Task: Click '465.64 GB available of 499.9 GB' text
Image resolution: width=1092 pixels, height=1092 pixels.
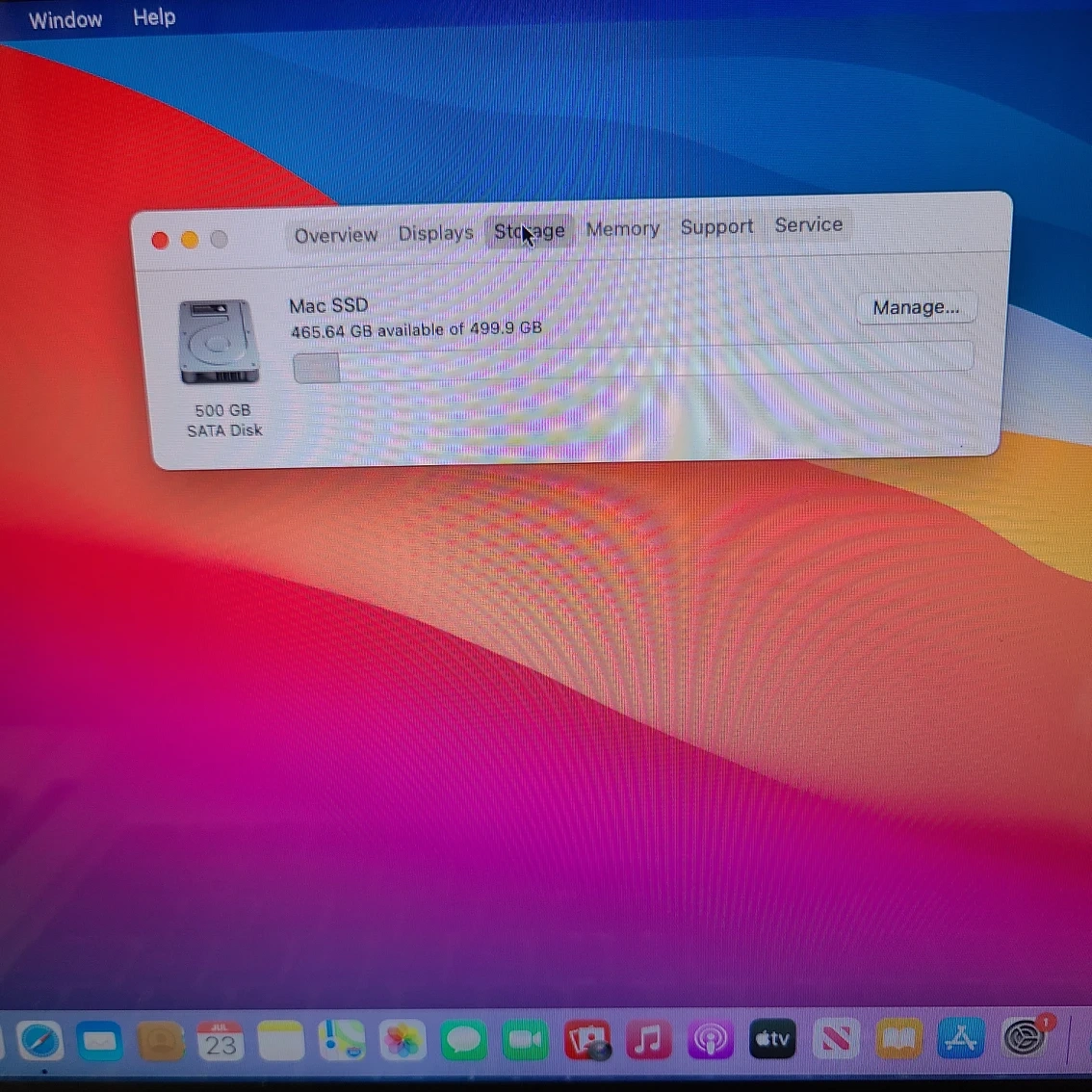Action: coord(416,329)
